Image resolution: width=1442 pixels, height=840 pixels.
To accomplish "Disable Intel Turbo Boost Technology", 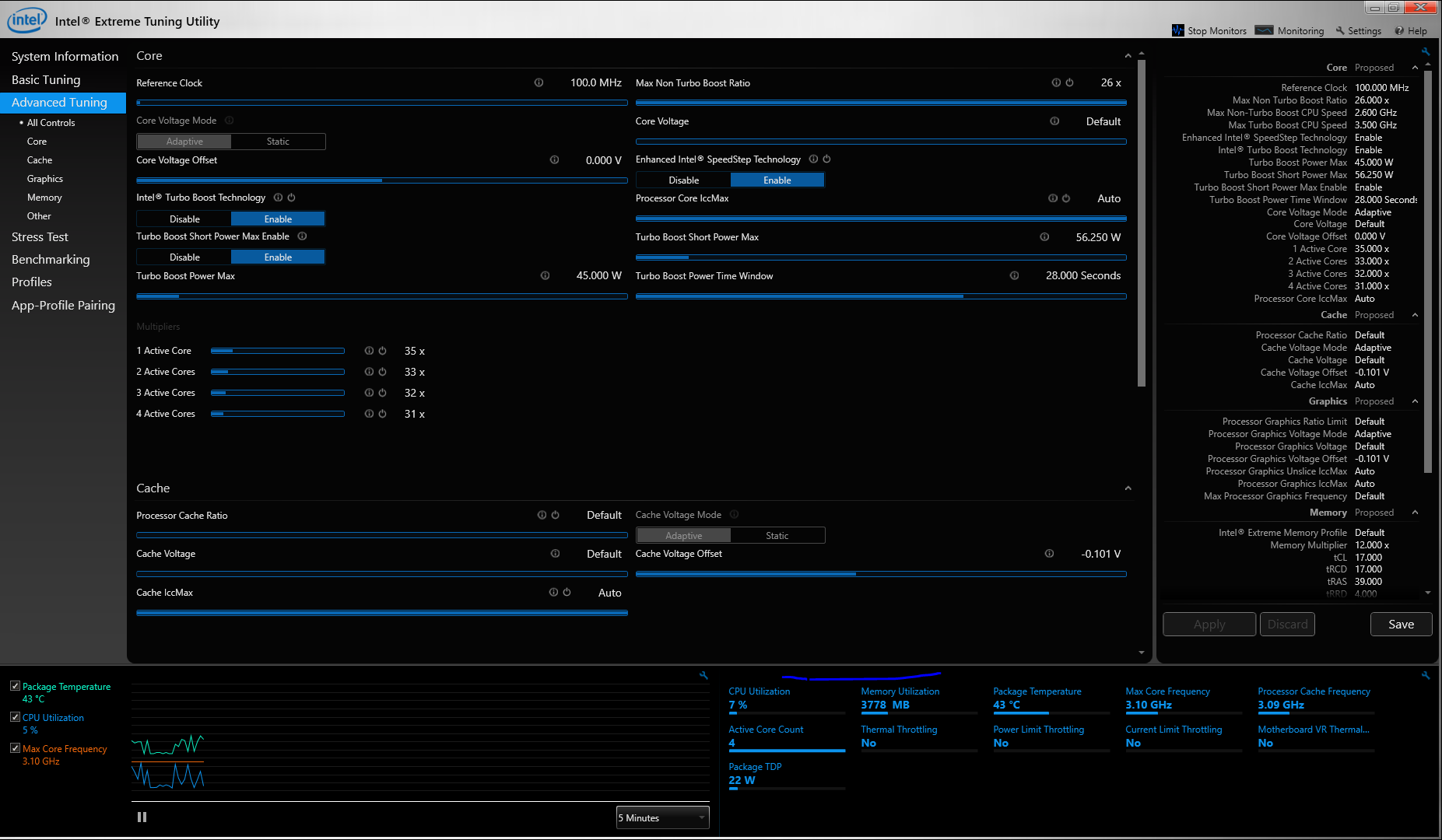I will tap(184, 219).
